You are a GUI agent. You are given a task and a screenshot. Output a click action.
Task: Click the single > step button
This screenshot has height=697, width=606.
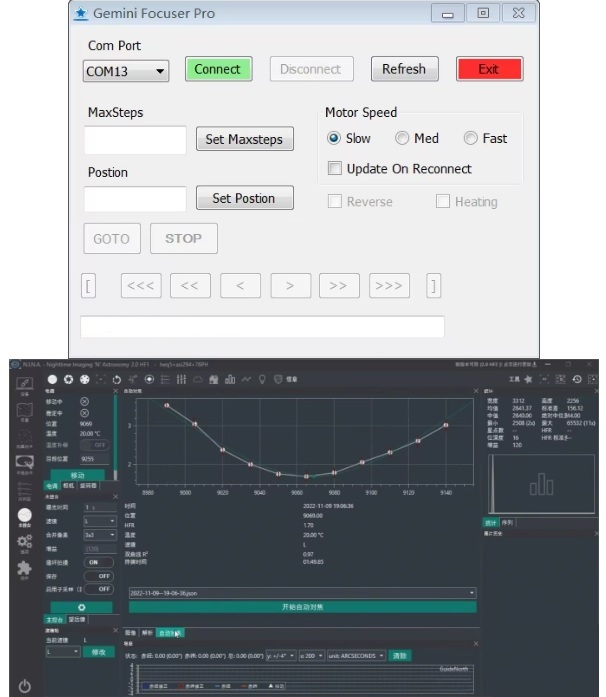tap(290, 285)
